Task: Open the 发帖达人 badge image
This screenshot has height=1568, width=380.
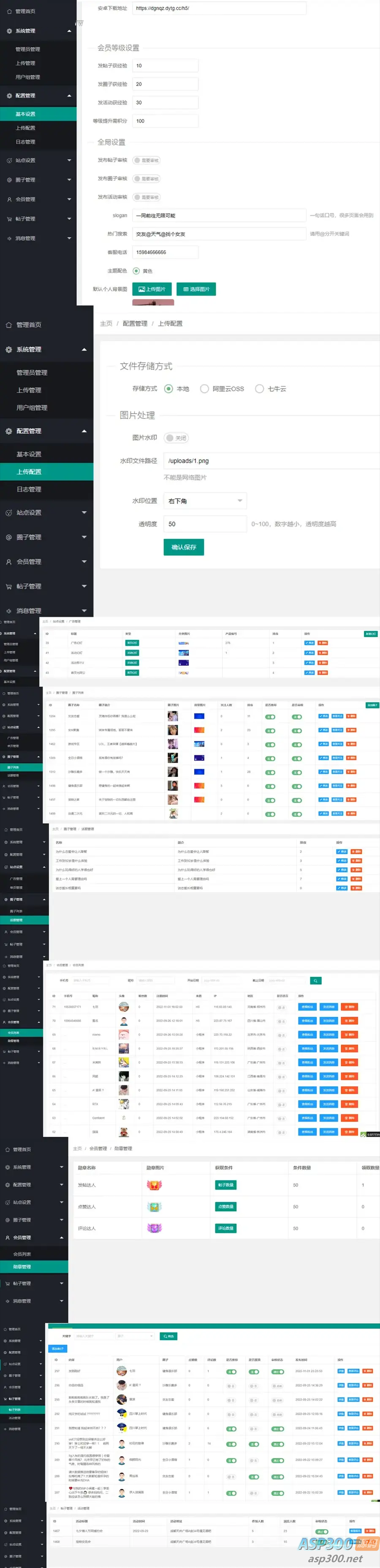Action: (154, 1185)
